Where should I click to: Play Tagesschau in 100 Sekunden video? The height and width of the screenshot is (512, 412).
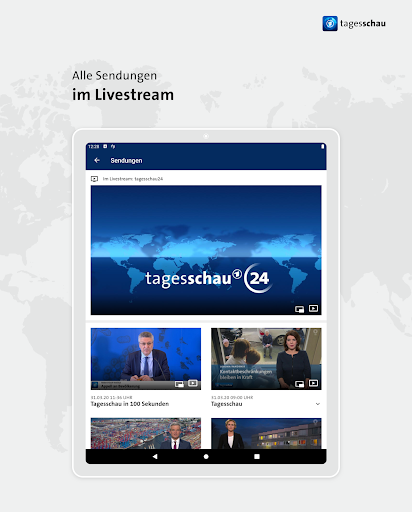coord(193,383)
